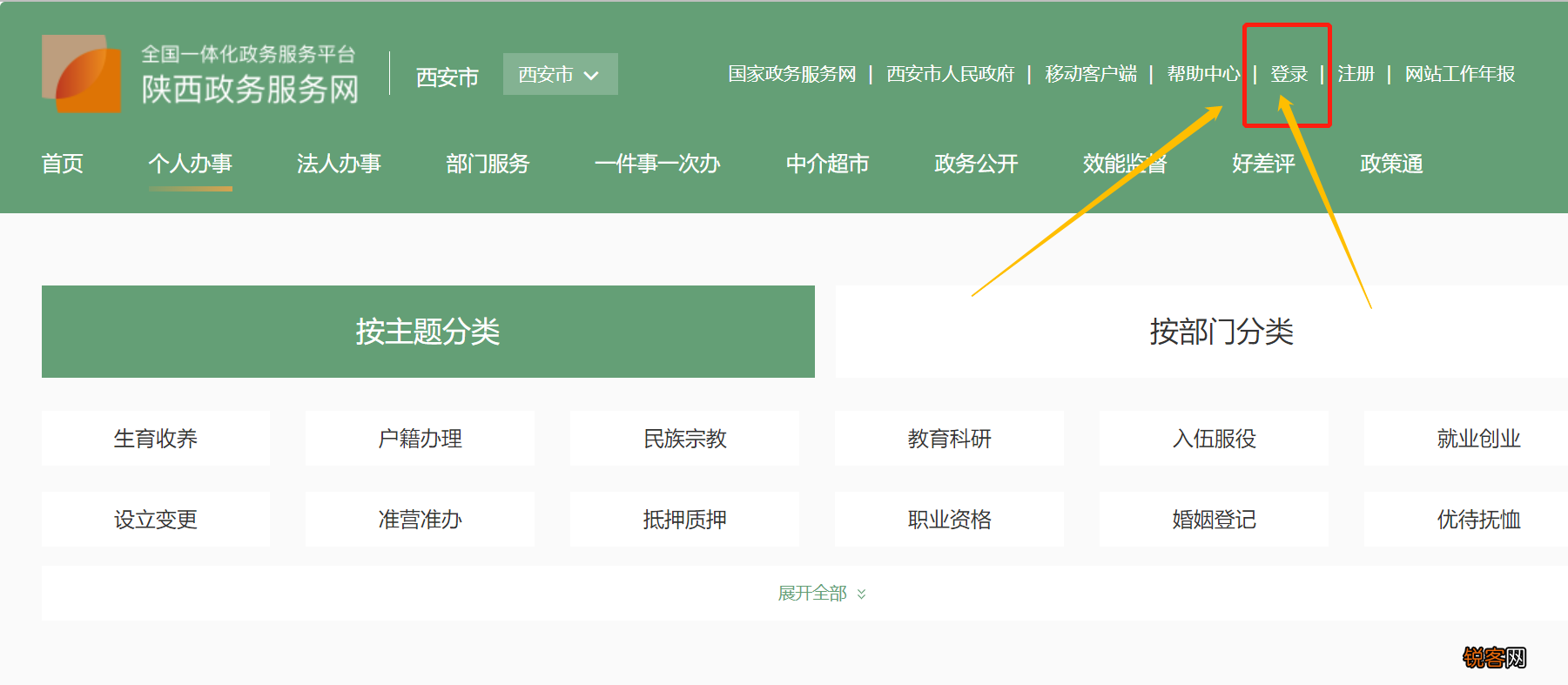Choose 抵押质押 category
The height and width of the screenshot is (685, 1568).
[685, 520]
